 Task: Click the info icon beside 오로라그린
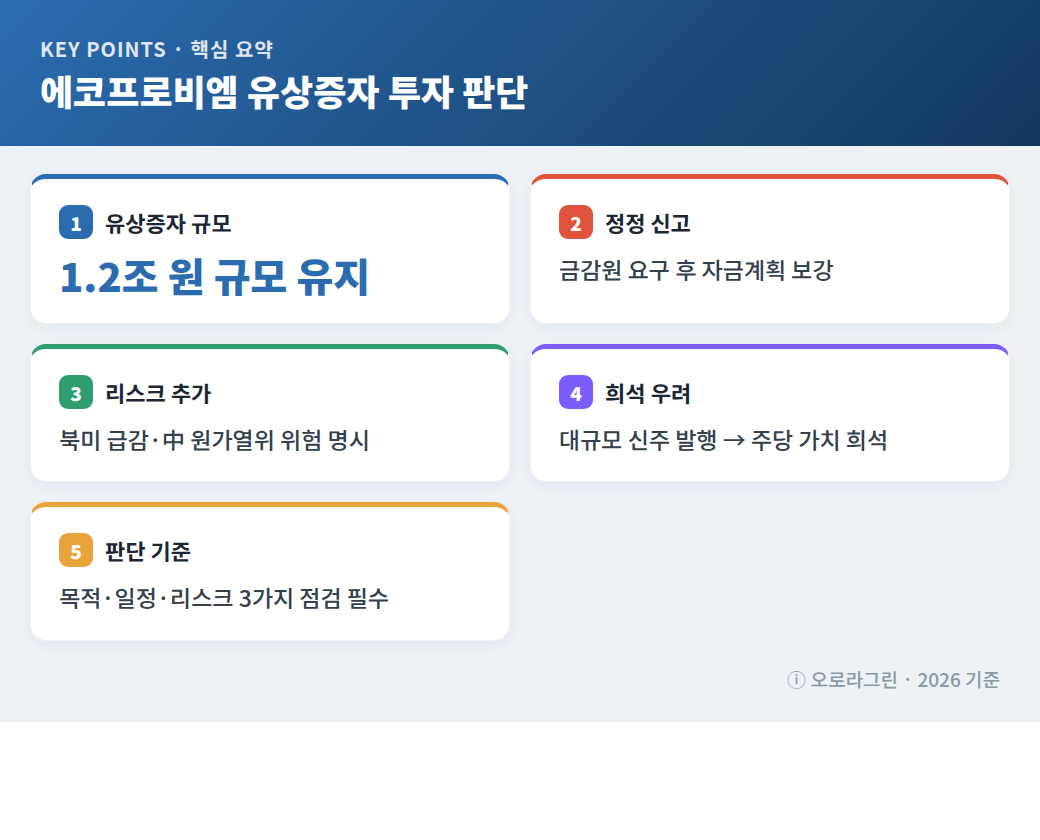[796, 680]
